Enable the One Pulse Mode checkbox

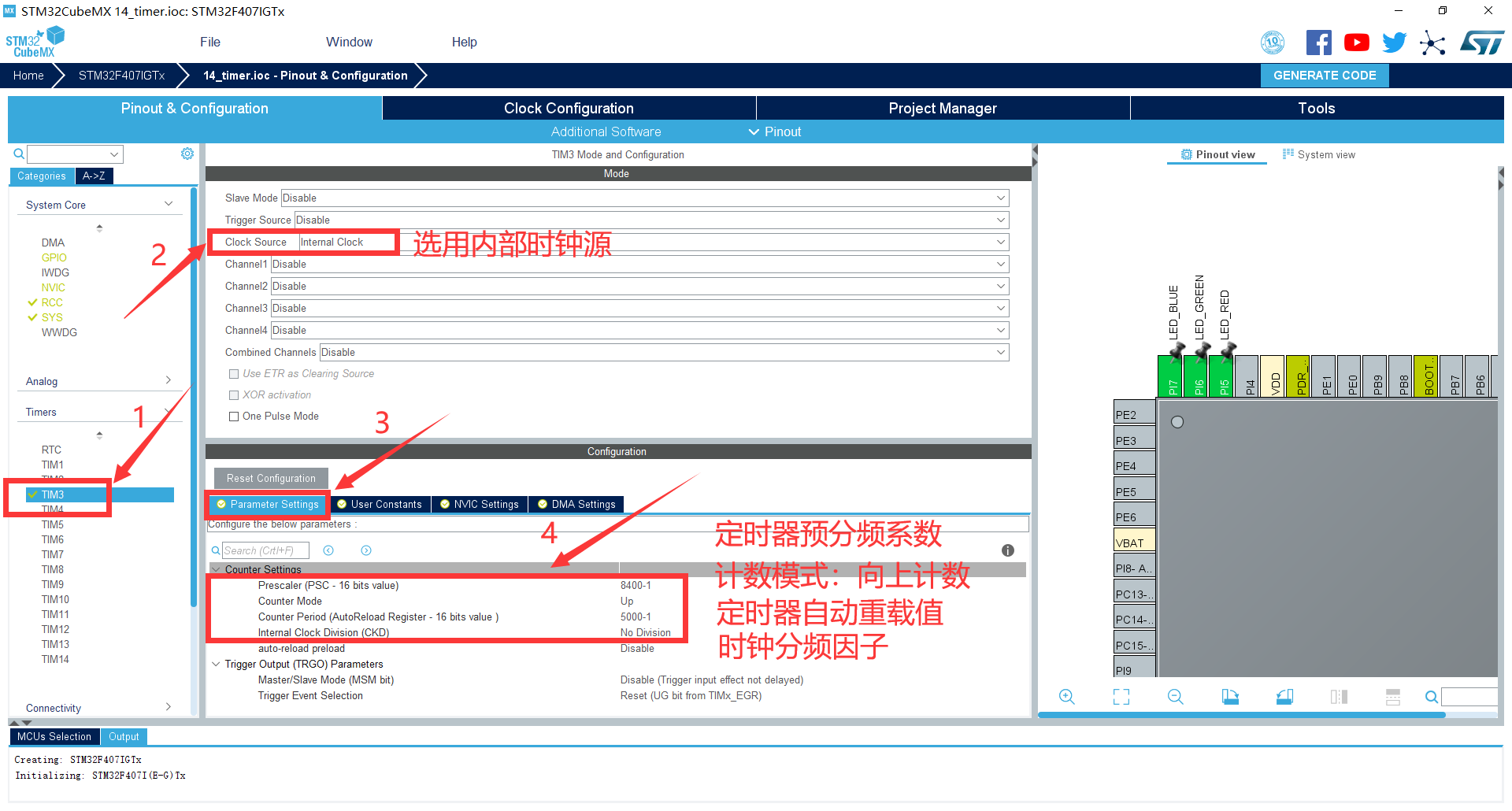coord(234,417)
